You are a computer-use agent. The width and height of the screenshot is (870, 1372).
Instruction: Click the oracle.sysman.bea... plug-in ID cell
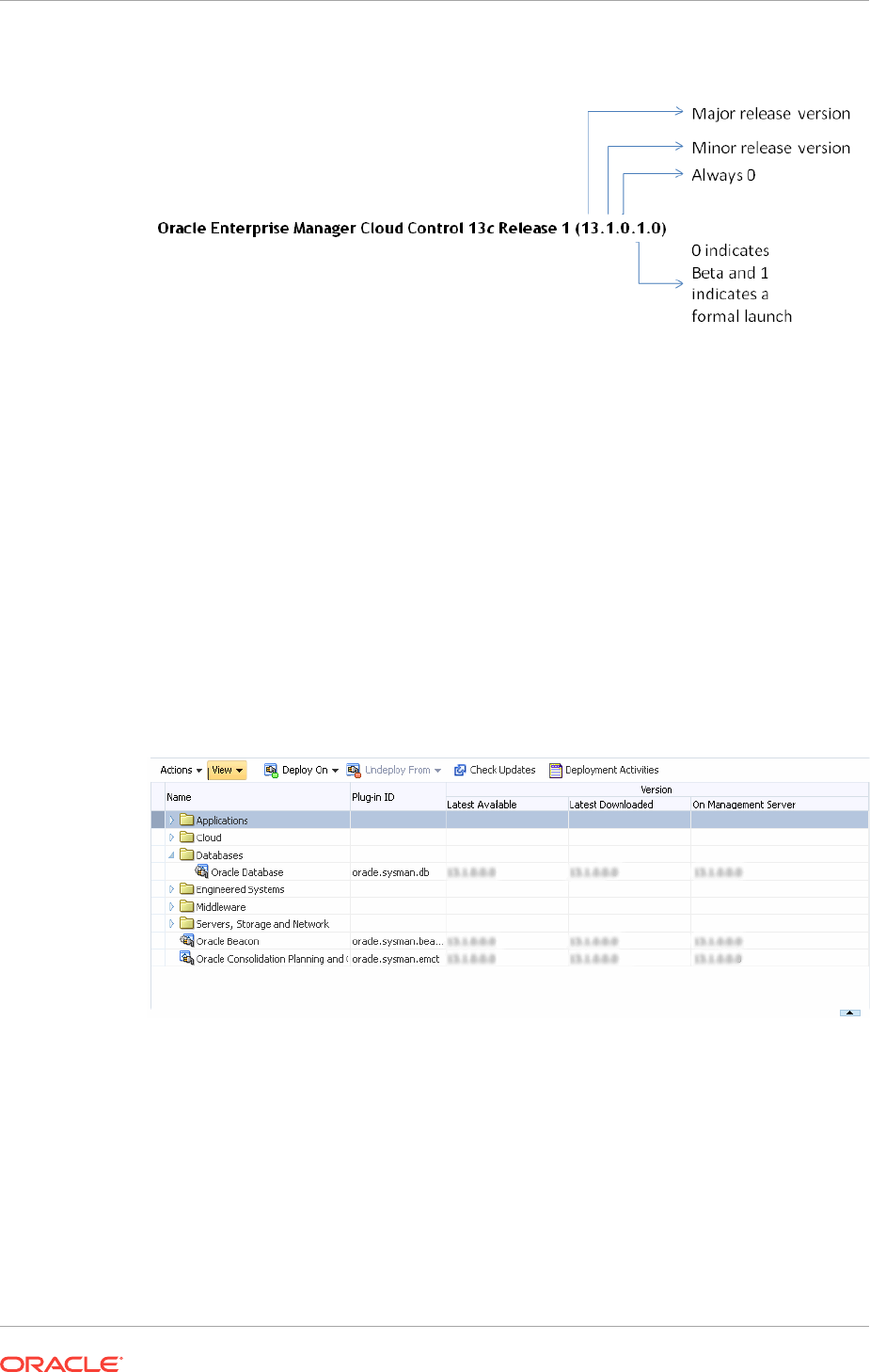pos(397,941)
